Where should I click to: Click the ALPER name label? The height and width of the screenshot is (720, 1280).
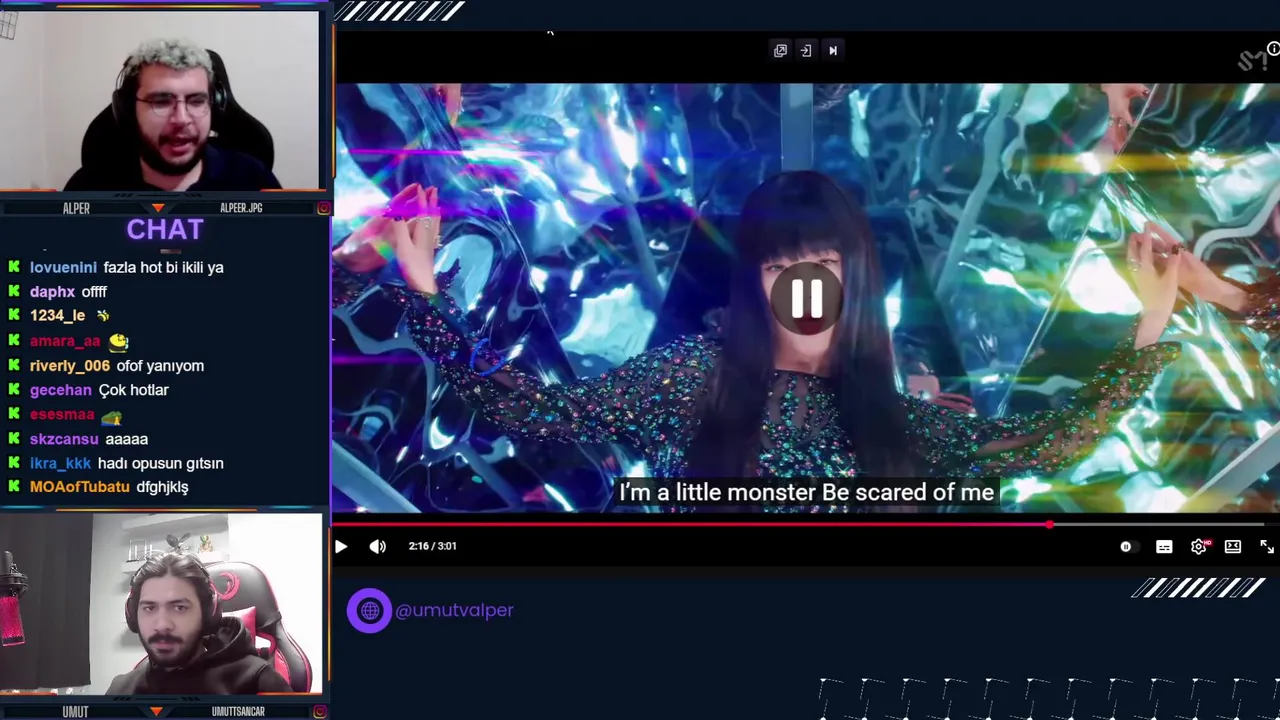point(76,208)
